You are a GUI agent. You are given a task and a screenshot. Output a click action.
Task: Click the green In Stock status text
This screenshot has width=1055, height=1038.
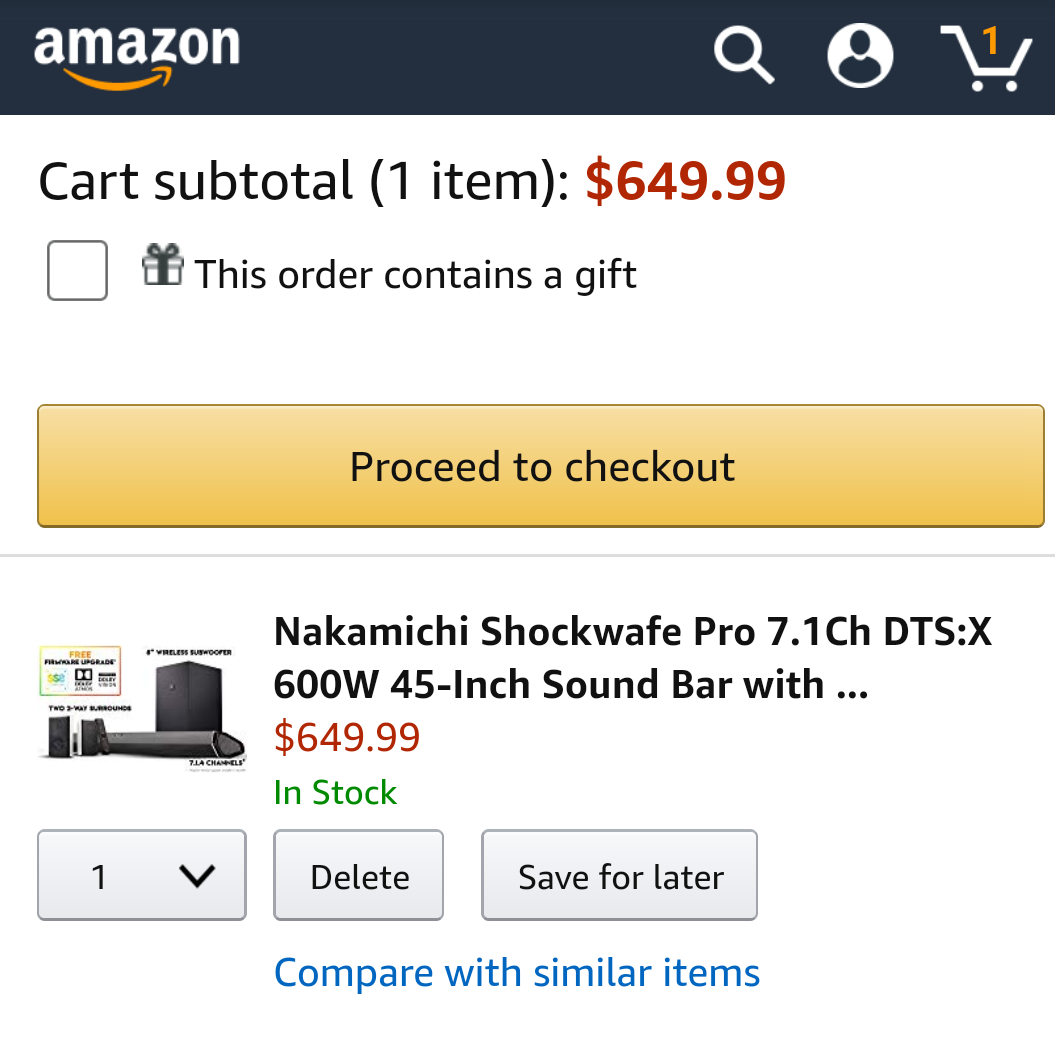point(335,792)
